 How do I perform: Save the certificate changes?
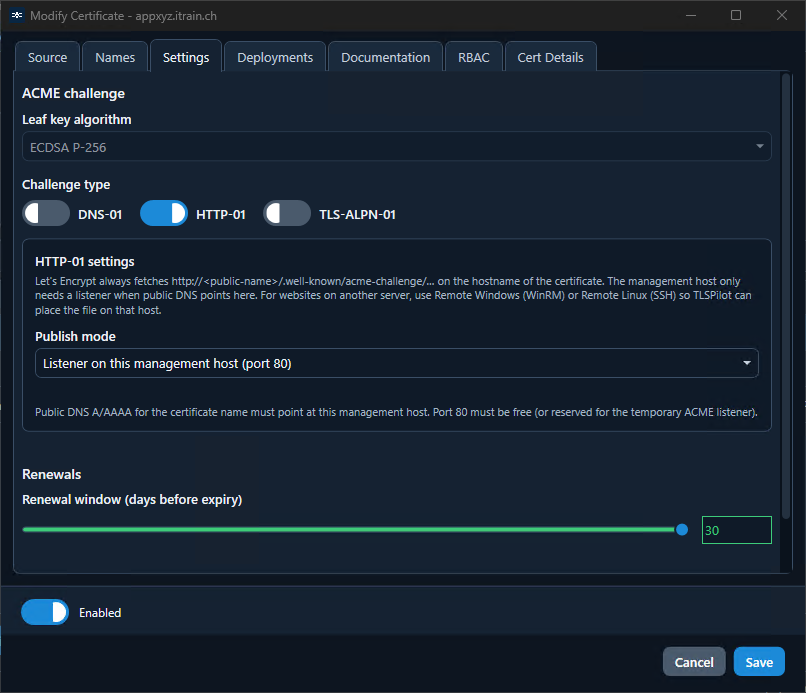[x=759, y=662]
